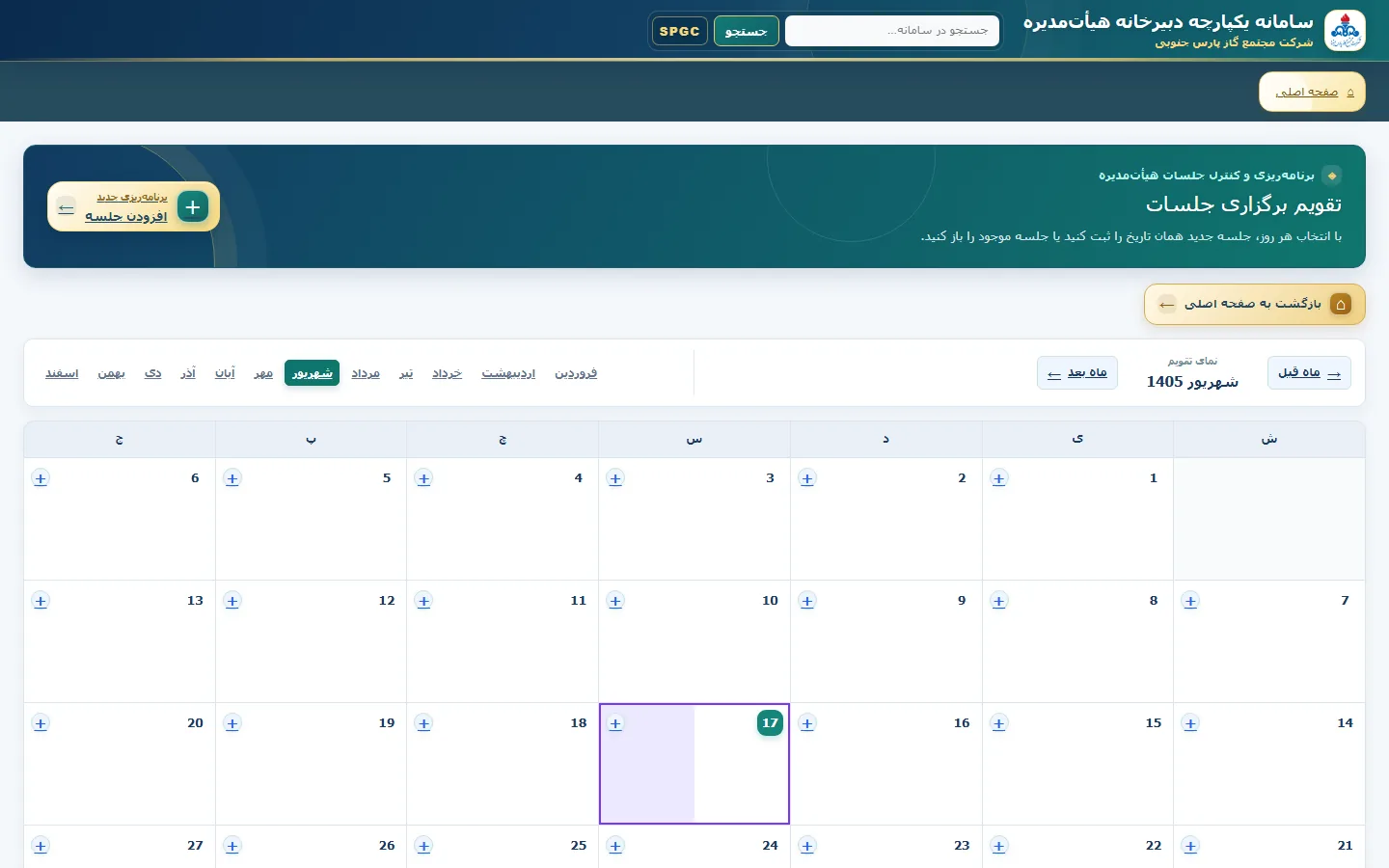Click the plus icon in day 11 cell
Screen dimensions: 1389x868
[x=424, y=601]
